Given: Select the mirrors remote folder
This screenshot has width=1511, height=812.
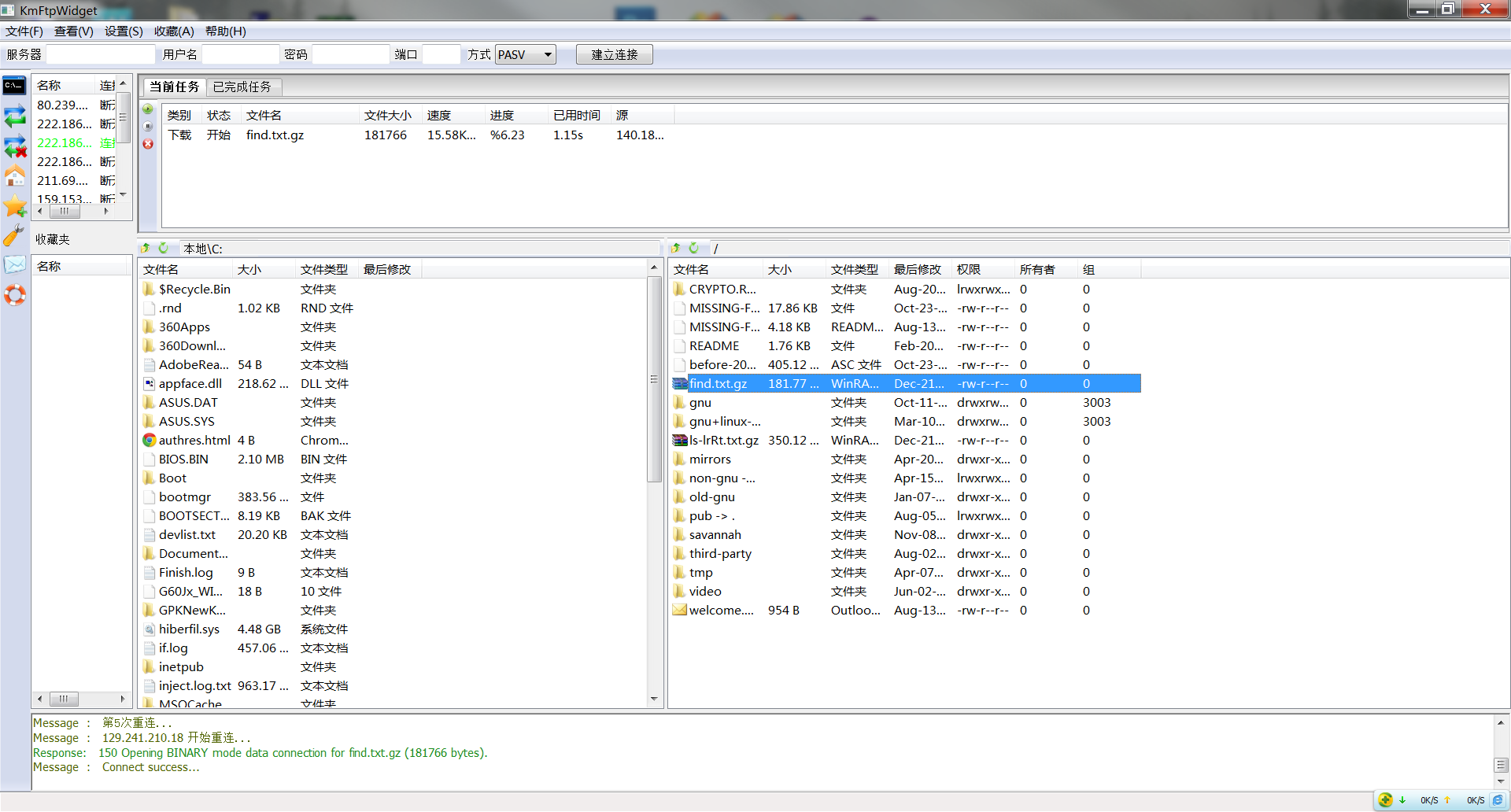Looking at the screenshot, I should (x=905, y=460).
